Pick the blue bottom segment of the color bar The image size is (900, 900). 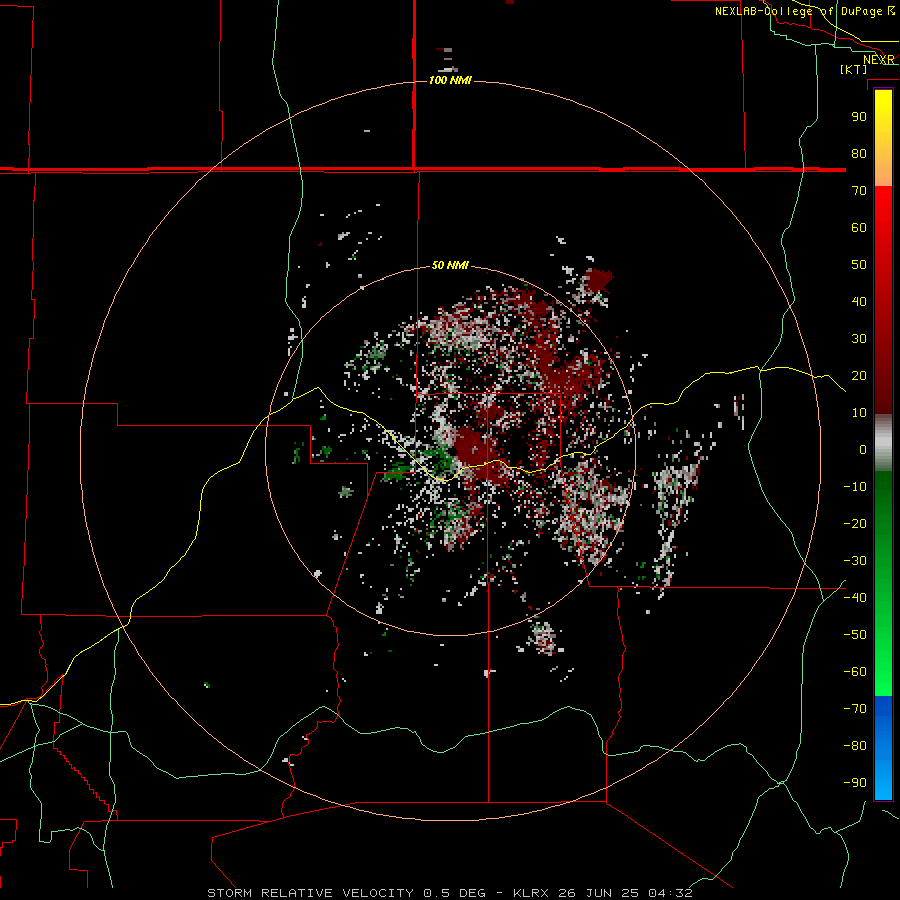click(x=883, y=748)
